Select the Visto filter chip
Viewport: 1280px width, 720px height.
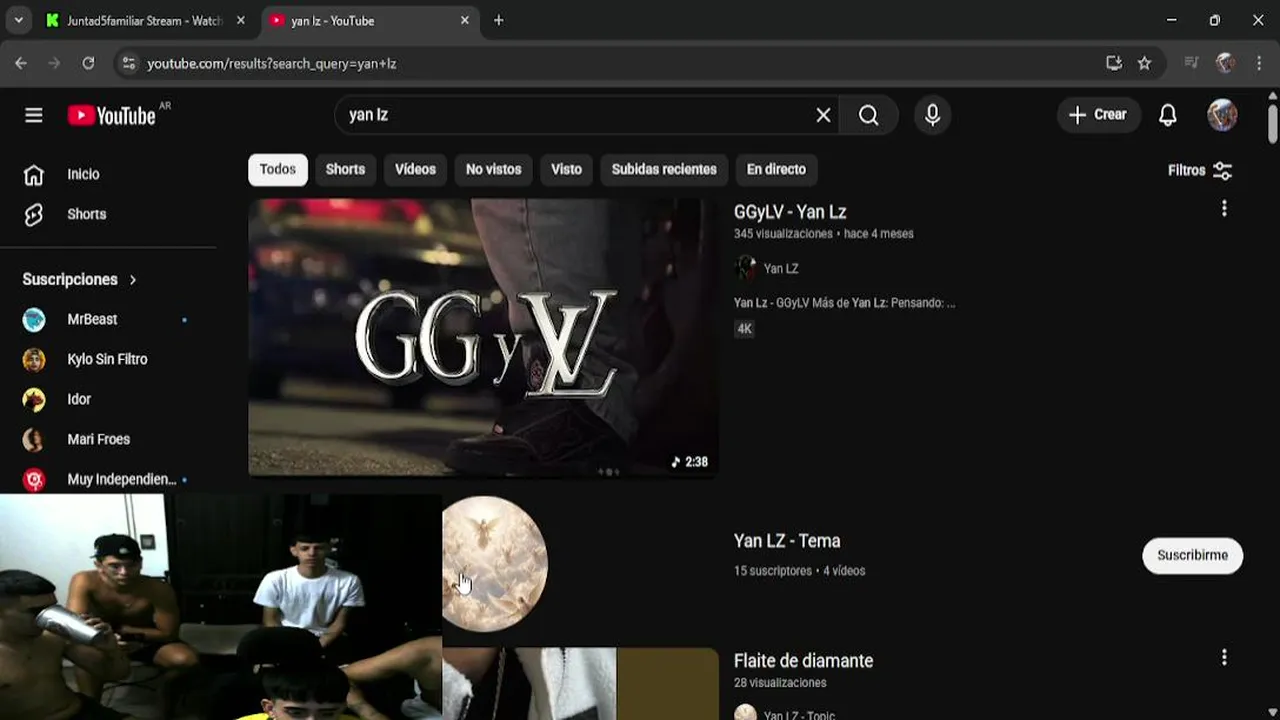566,170
